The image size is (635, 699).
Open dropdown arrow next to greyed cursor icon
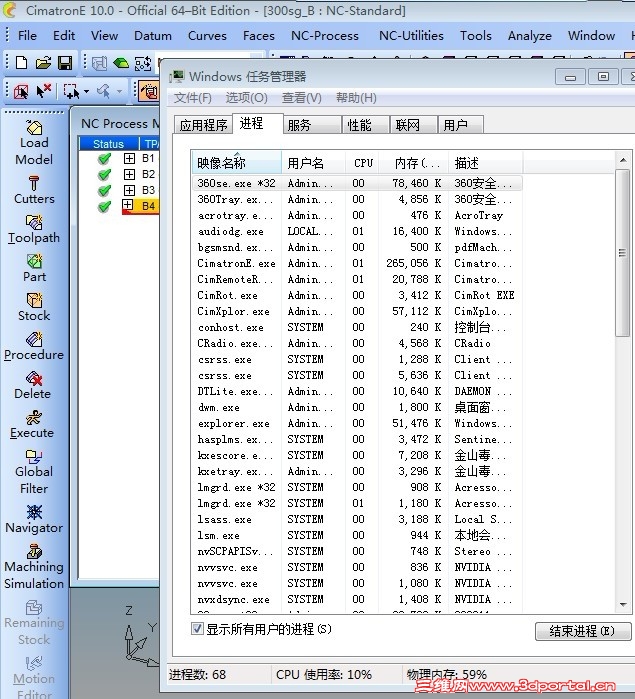click(120, 91)
